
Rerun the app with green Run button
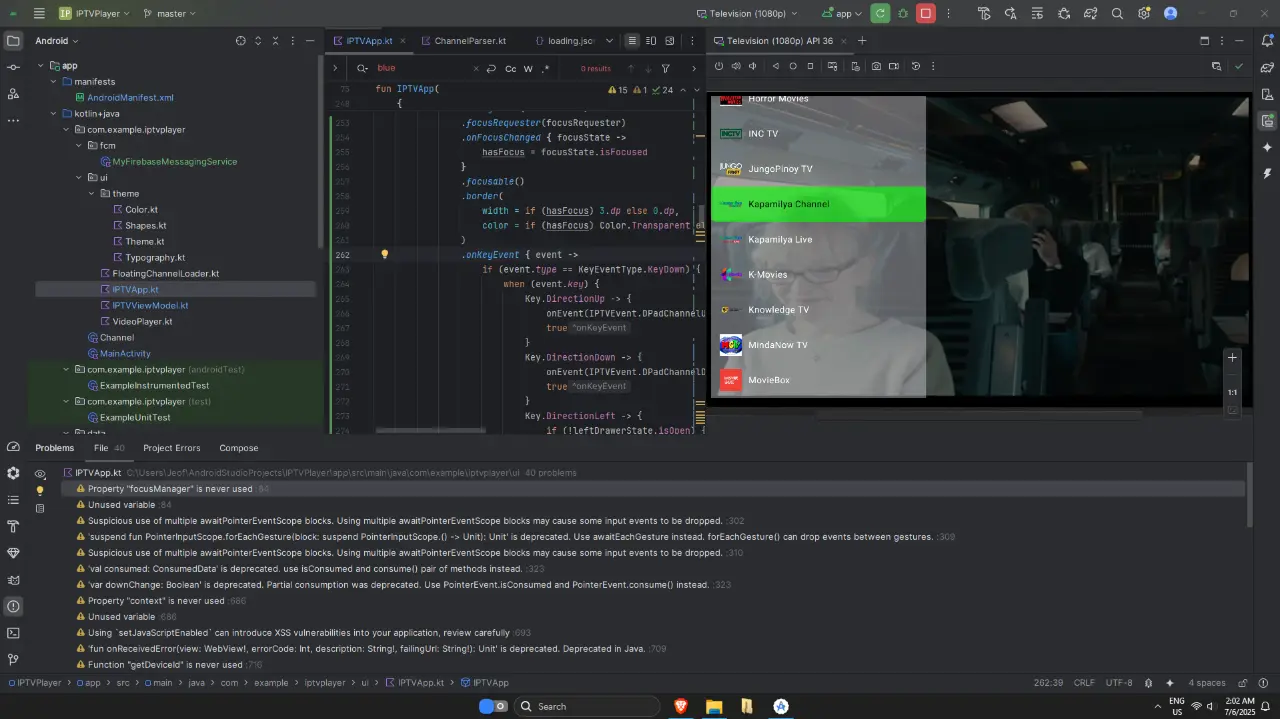(880, 14)
